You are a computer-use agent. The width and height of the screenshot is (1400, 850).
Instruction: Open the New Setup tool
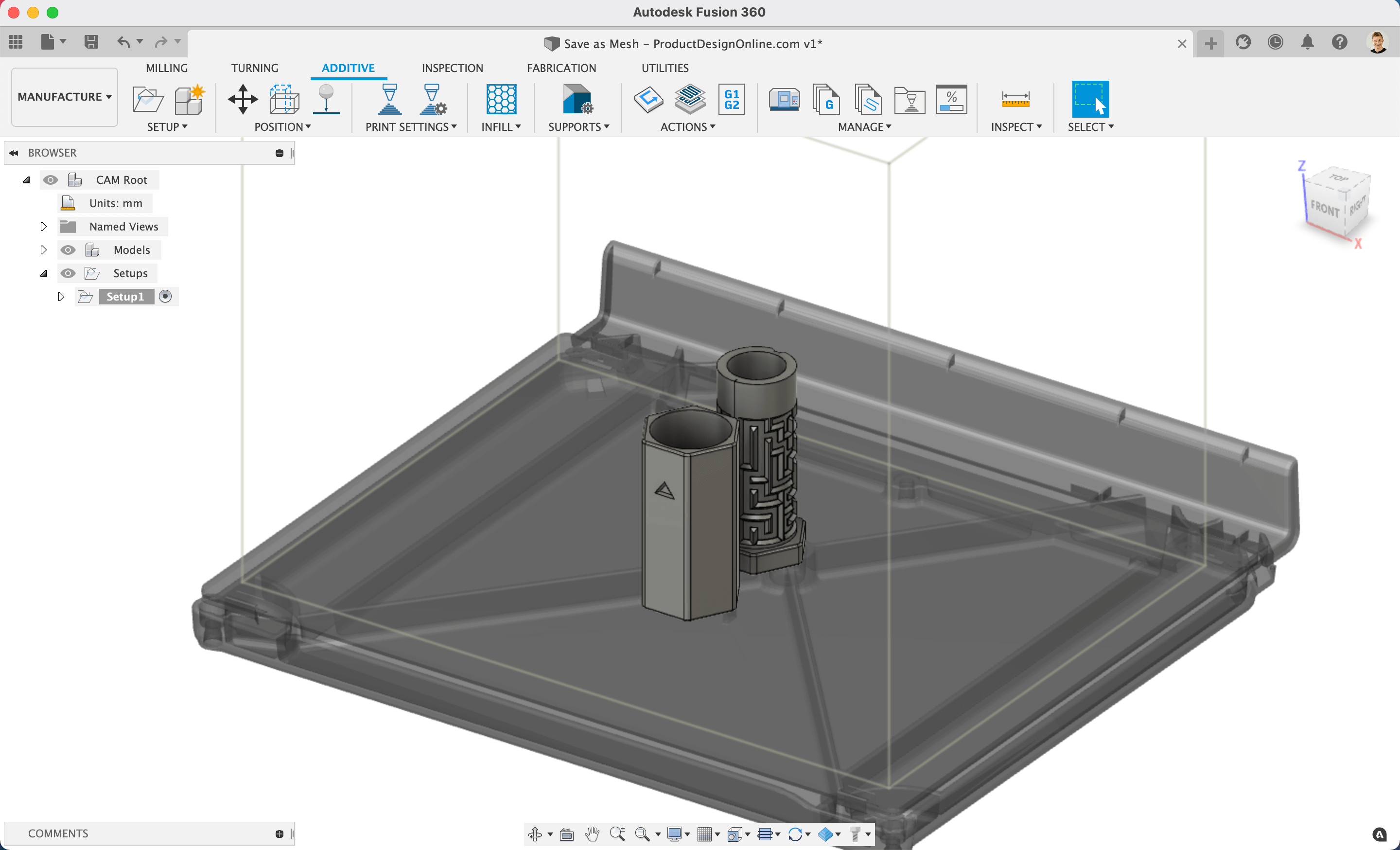pyautogui.click(x=189, y=99)
